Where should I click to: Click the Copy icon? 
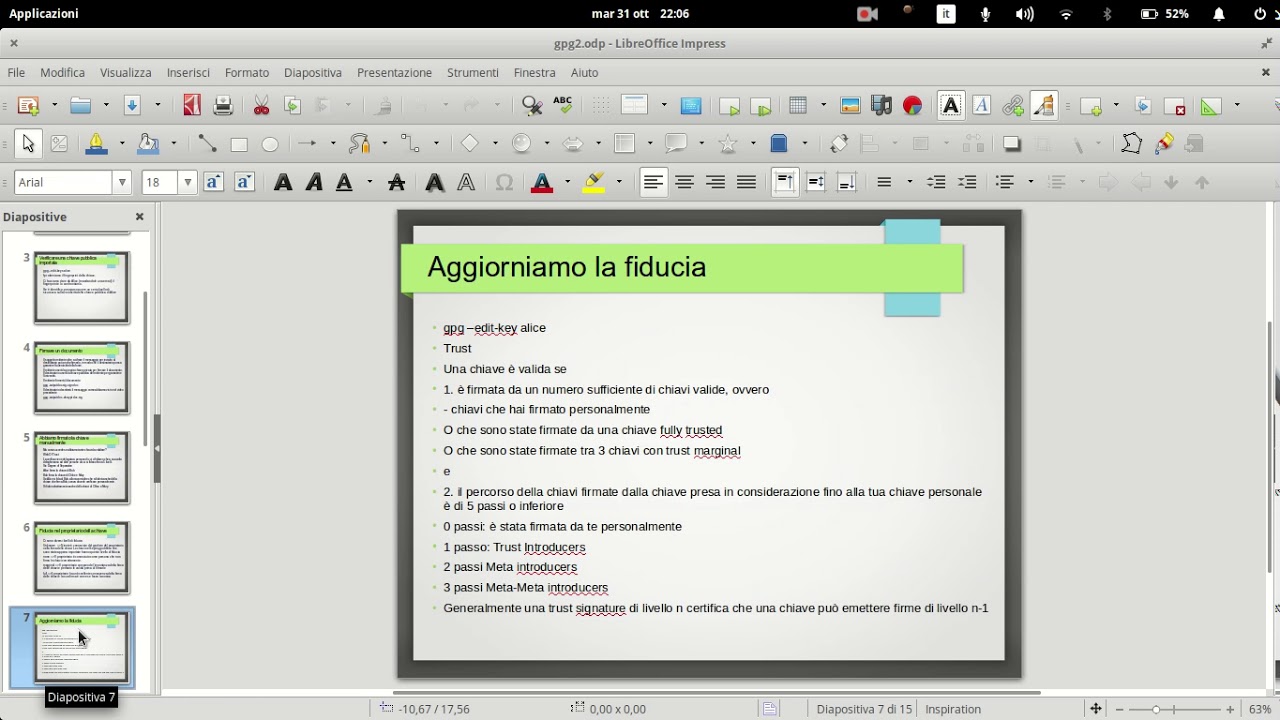click(292, 105)
